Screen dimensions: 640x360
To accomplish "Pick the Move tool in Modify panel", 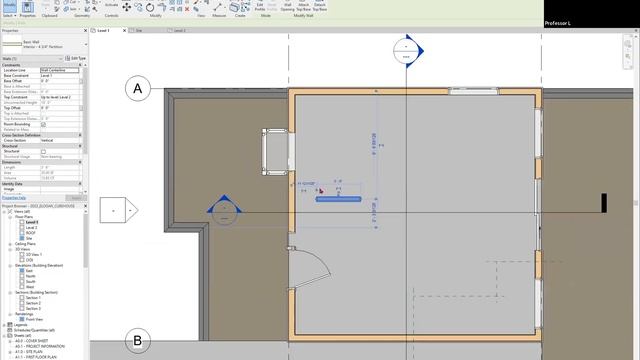I will 127,7.
